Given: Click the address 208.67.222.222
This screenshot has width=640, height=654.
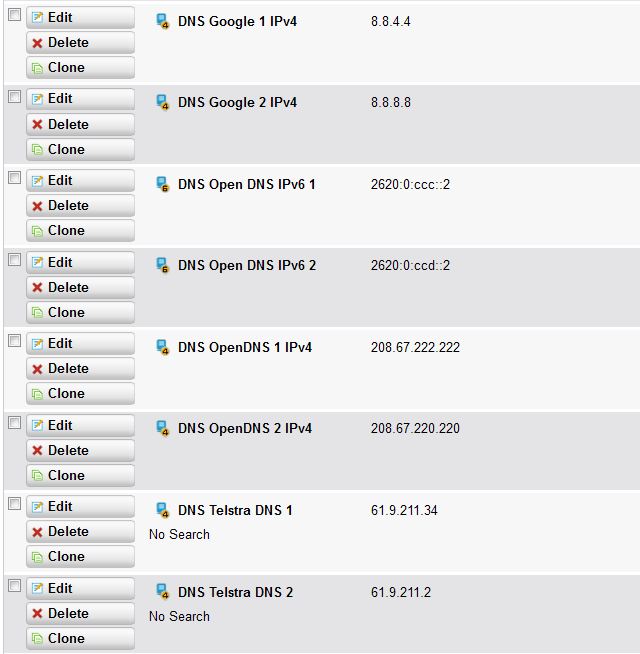Looking at the screenshot, I should (416, 347).
